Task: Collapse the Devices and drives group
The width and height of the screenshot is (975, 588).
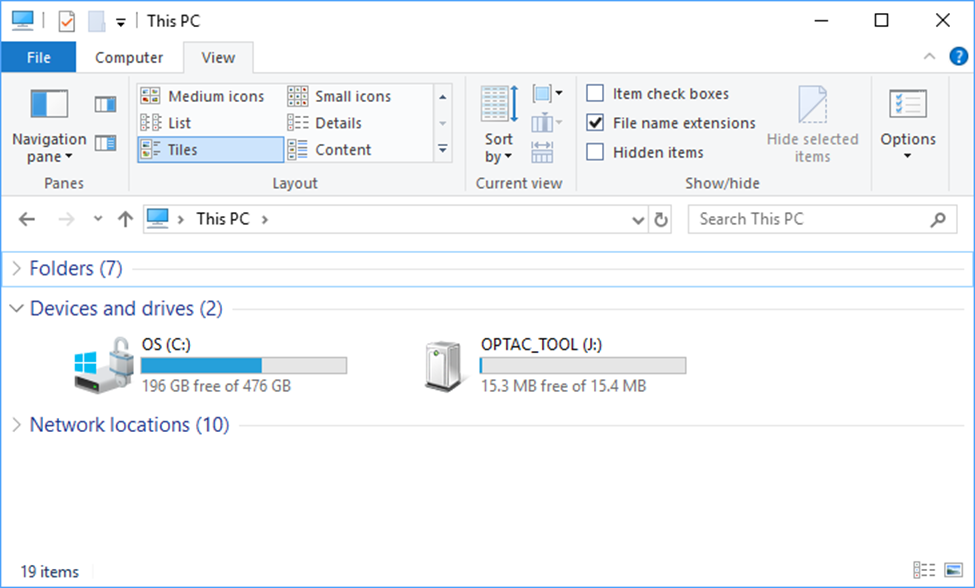Action: [x=15, y=308]
